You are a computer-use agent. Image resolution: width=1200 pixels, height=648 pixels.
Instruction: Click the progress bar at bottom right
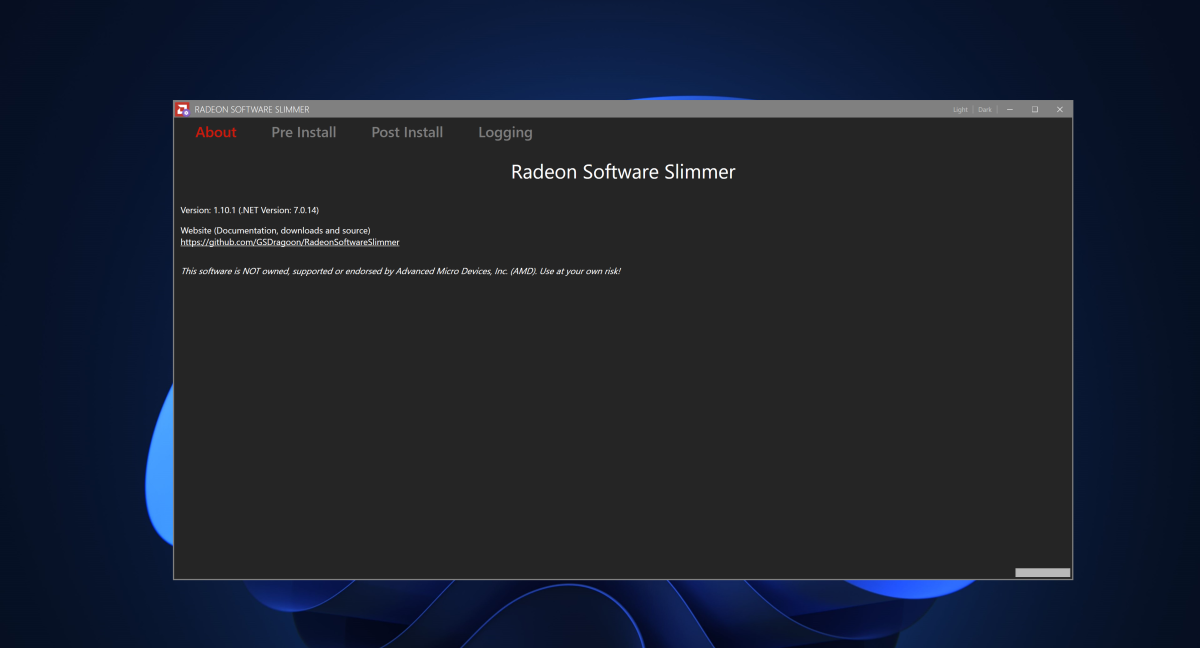click(1043, 573)
